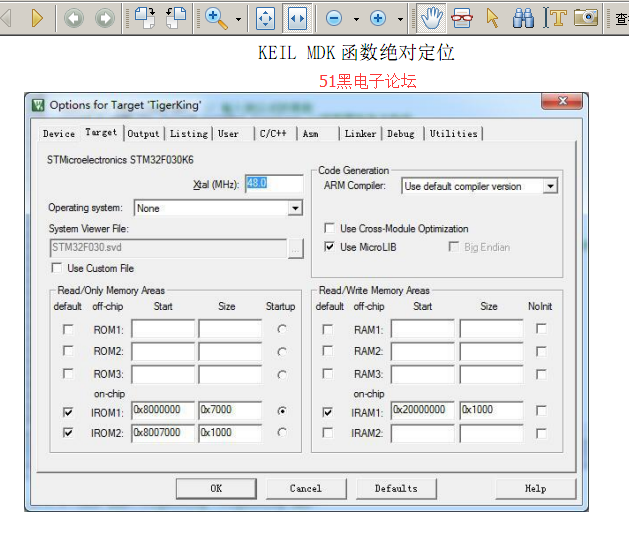Image resolution: width=629 pixels, height=536 pixels.
Task: Click the red glasses reading icon
Action: tap(462, 18)
